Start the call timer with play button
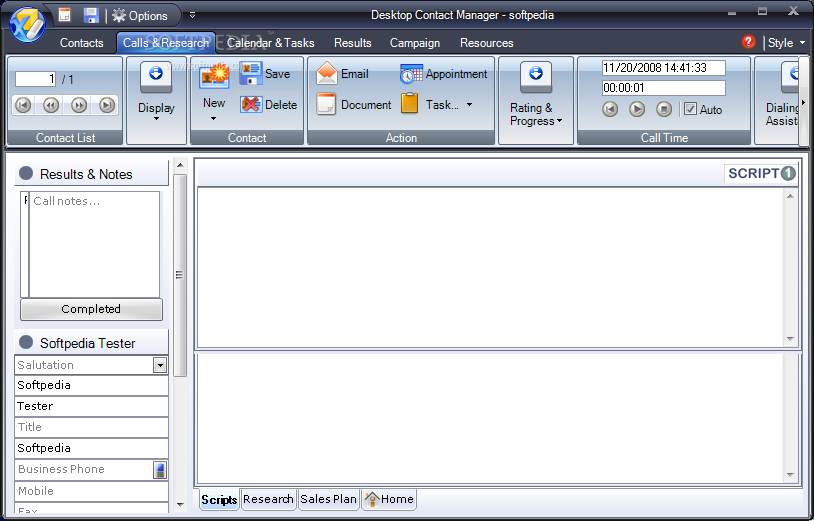The image size is (814, 521). pyautogui.click(x=637, y=109)
